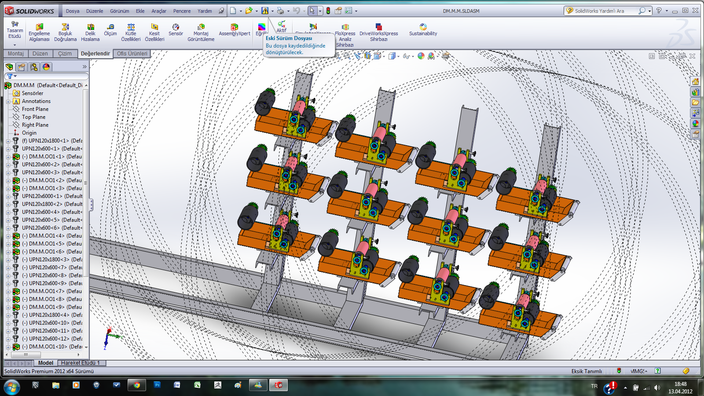Open the Düzenle menu
The height and width of the screenshot is (396, 704).
click(x=94, y=11)
